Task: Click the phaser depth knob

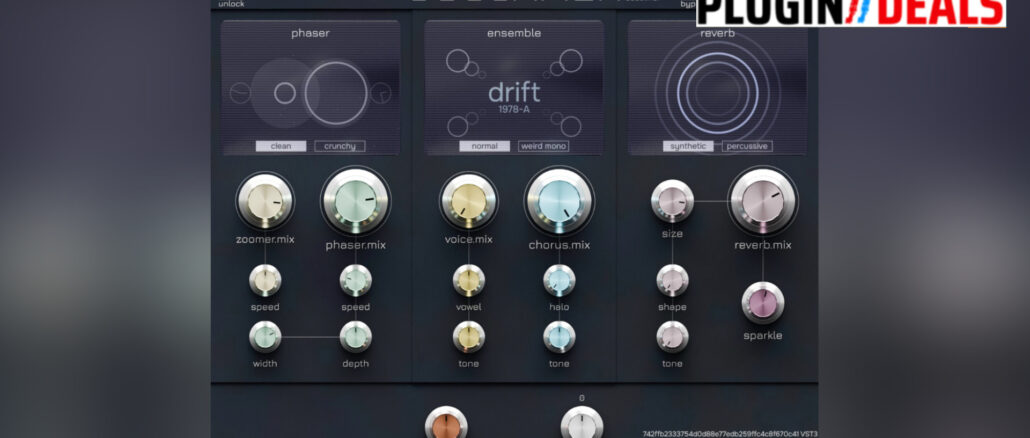Action: click(x=356, y=337)
